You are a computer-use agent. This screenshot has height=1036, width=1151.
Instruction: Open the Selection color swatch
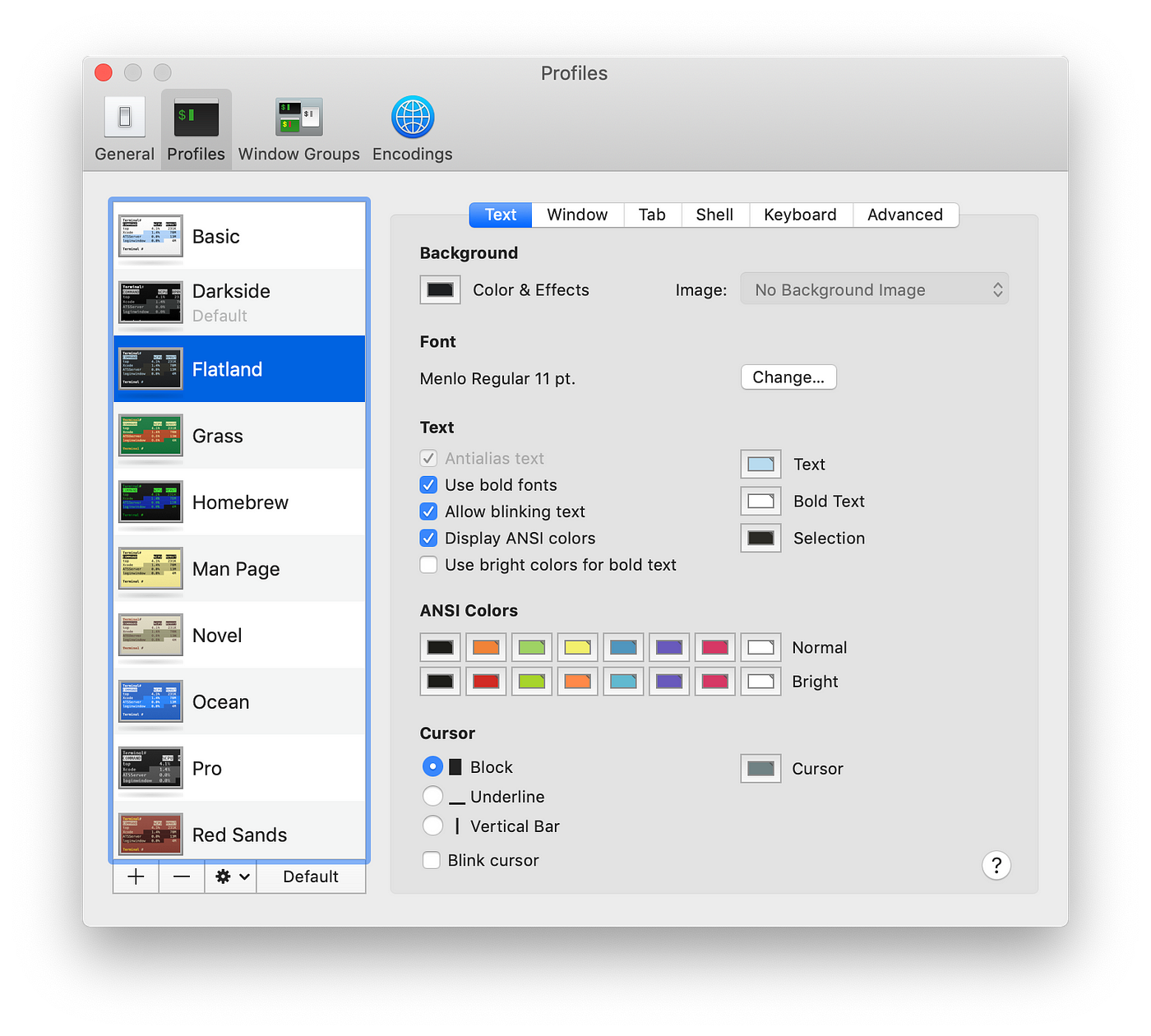coord(760,539)
